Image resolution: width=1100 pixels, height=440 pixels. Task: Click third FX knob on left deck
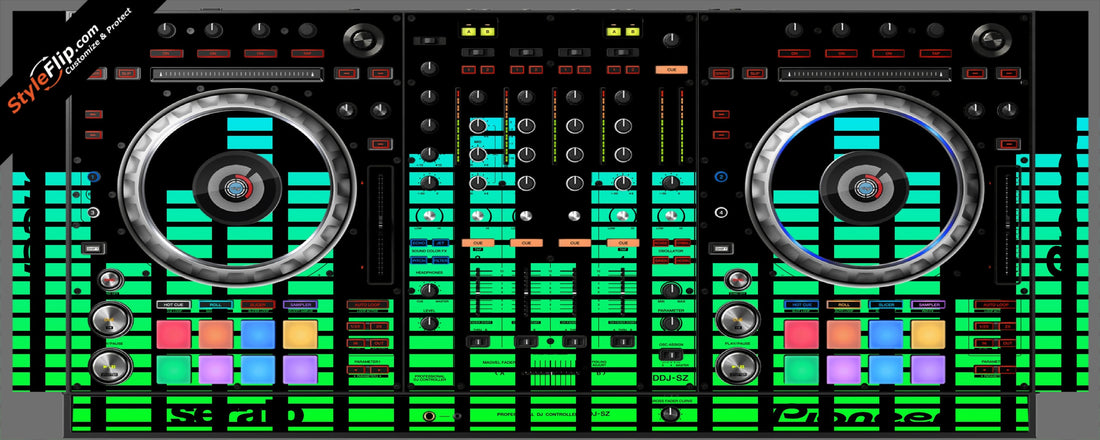[x=260, y=30]
